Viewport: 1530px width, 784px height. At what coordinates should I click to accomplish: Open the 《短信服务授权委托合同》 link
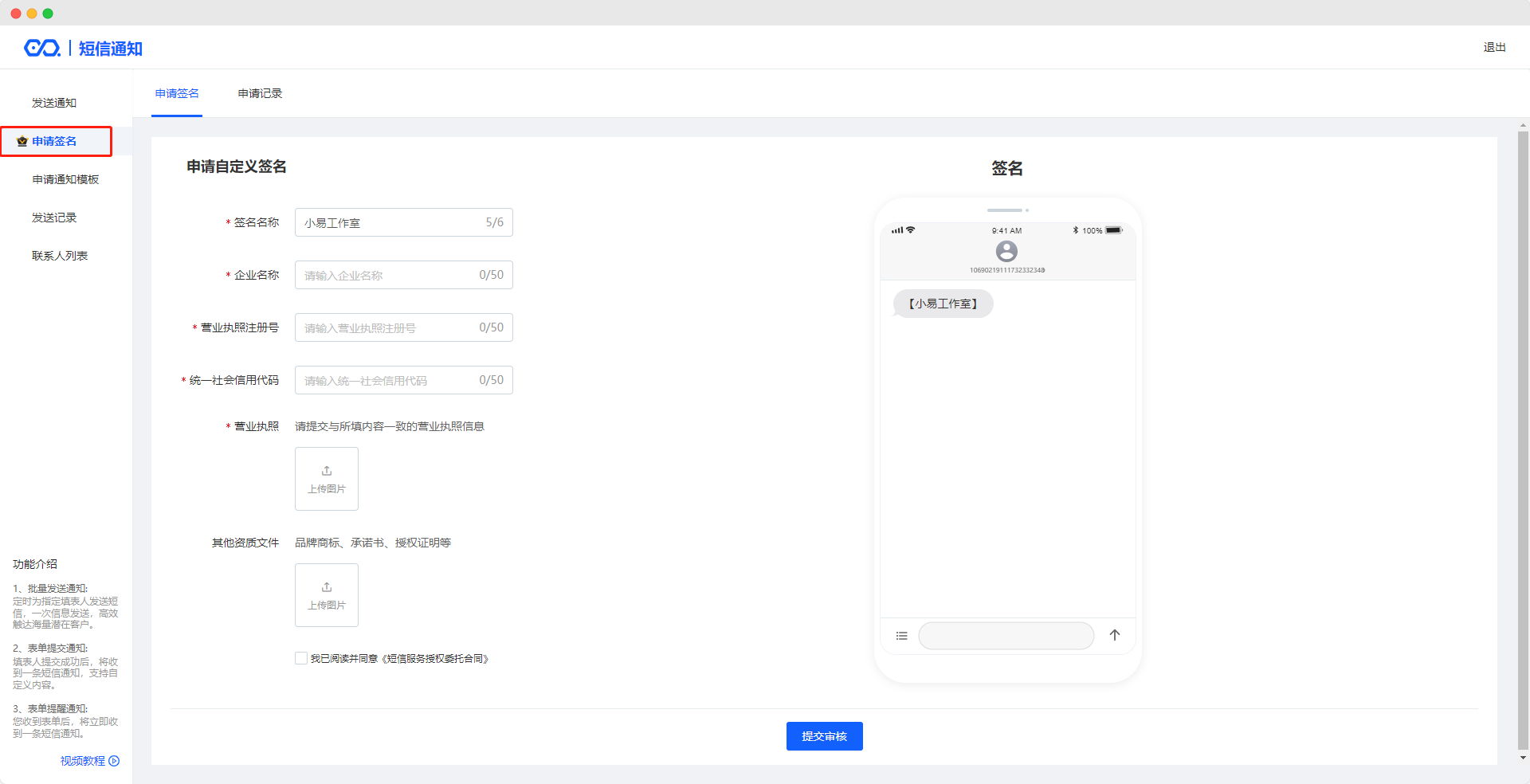point(435,659)
